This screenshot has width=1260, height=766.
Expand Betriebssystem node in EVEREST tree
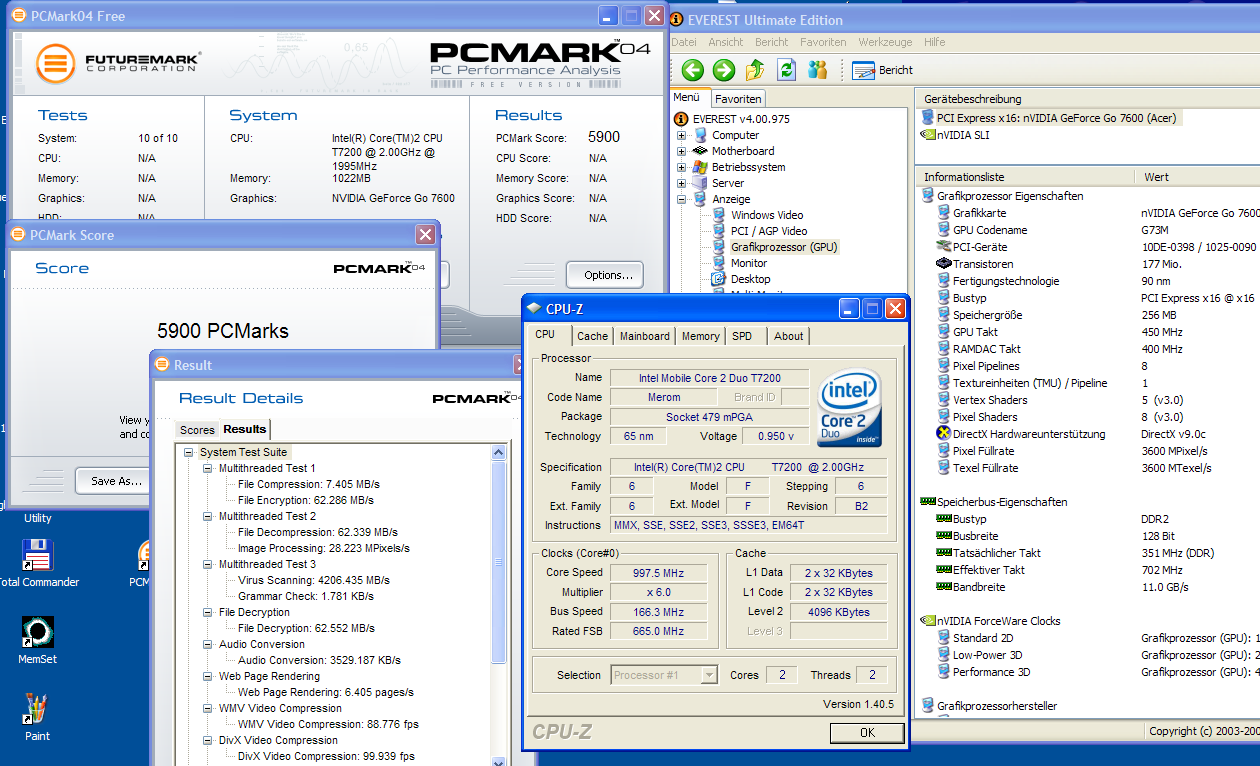click(682, 167)
